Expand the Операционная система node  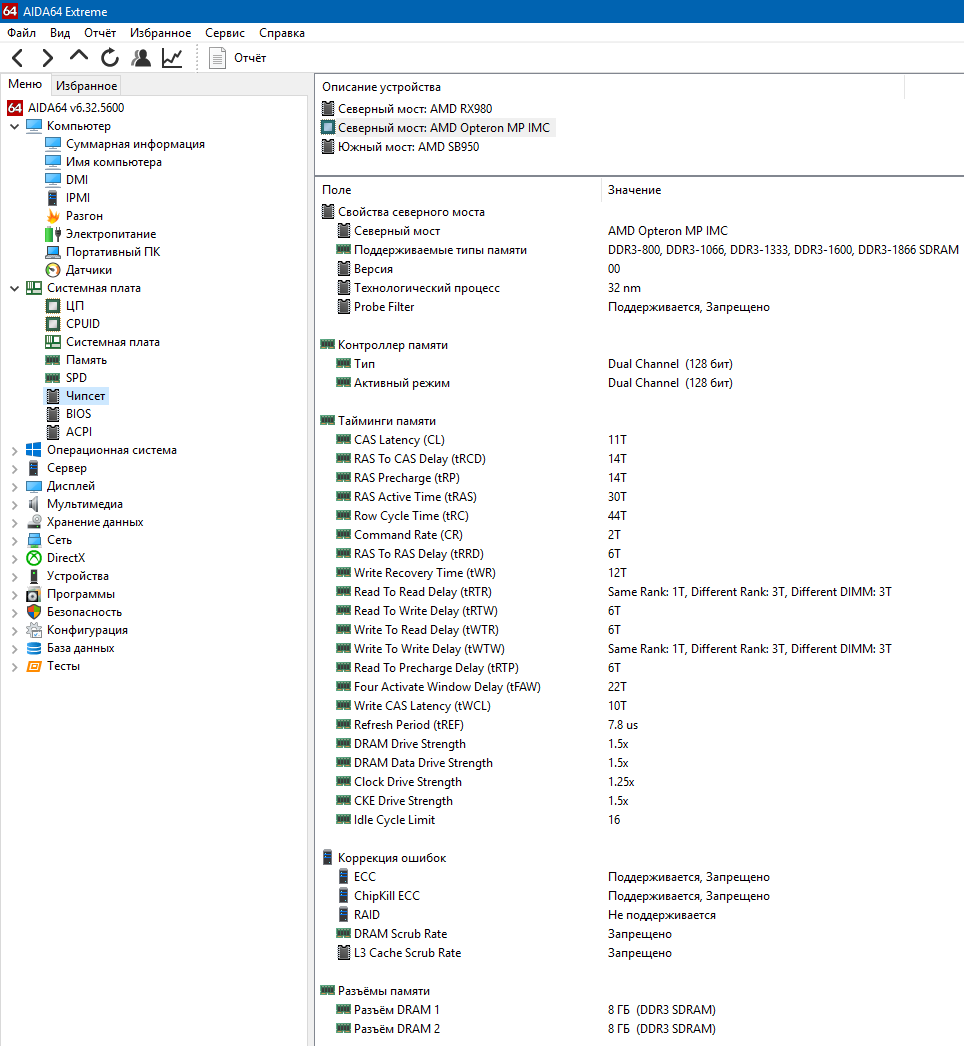tap(15, 450)
